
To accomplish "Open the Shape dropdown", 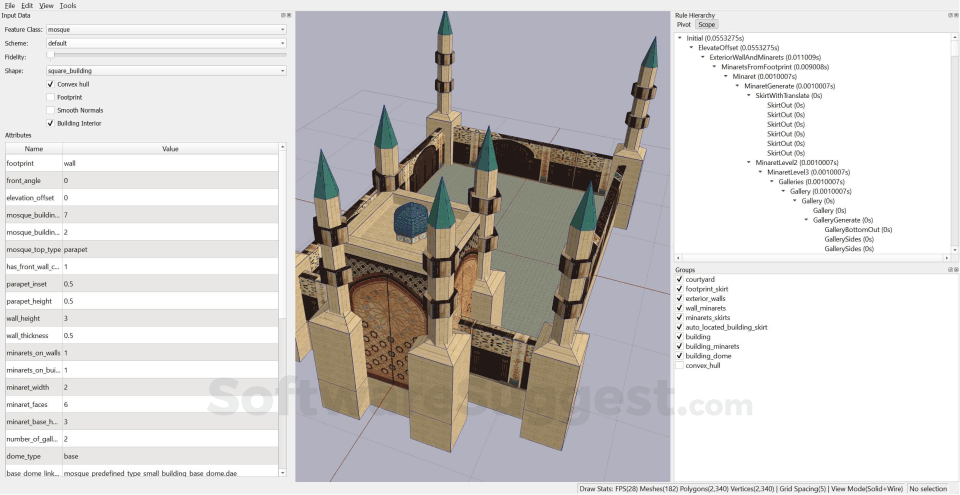I will (166, 71).
